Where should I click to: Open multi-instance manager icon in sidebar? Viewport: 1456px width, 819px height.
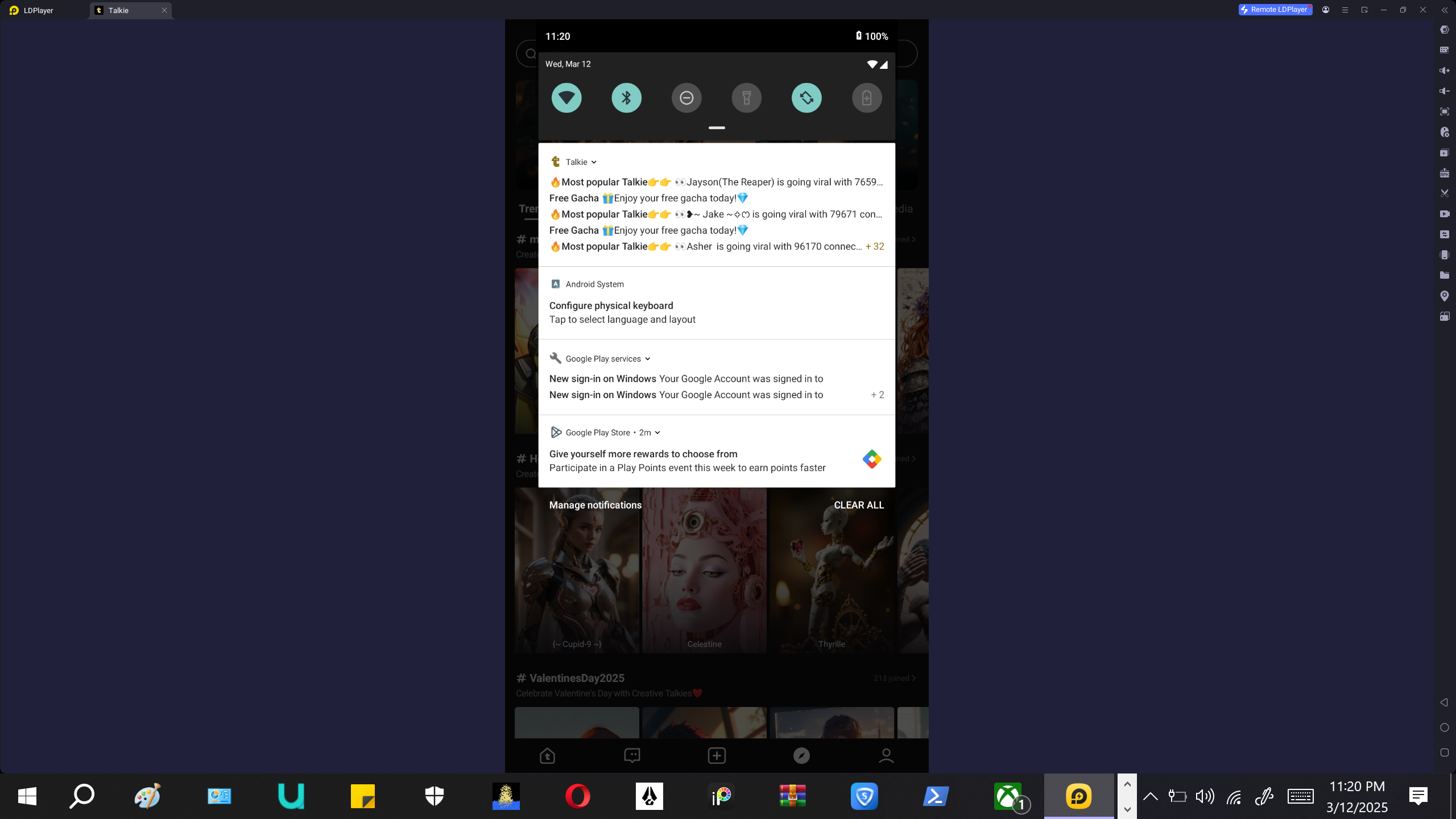[x=1444, y=152]
